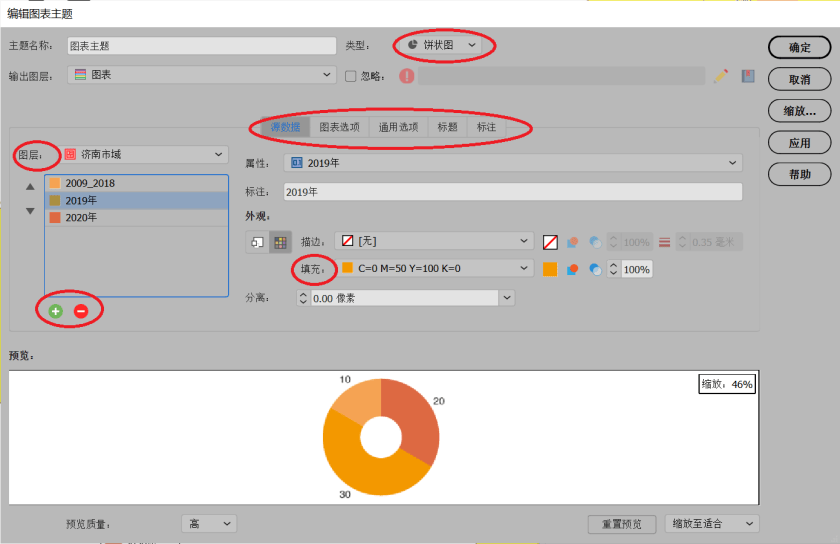Image resolution: width=840 pixels, height=544 pixels.
Task: Move selected item down with down arrow
Action: 30,211
